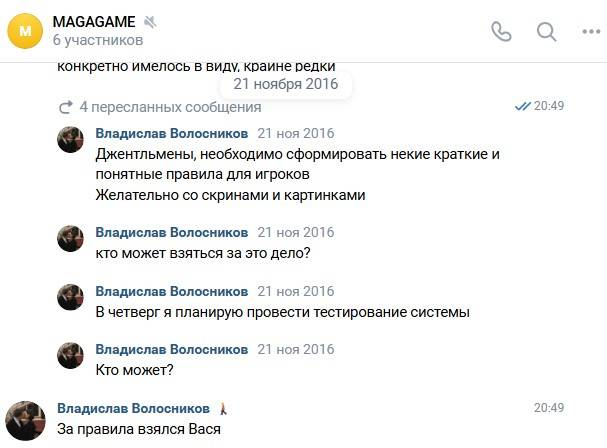
Task: Click the double checkmark read indicator
Action: [523, 106]
